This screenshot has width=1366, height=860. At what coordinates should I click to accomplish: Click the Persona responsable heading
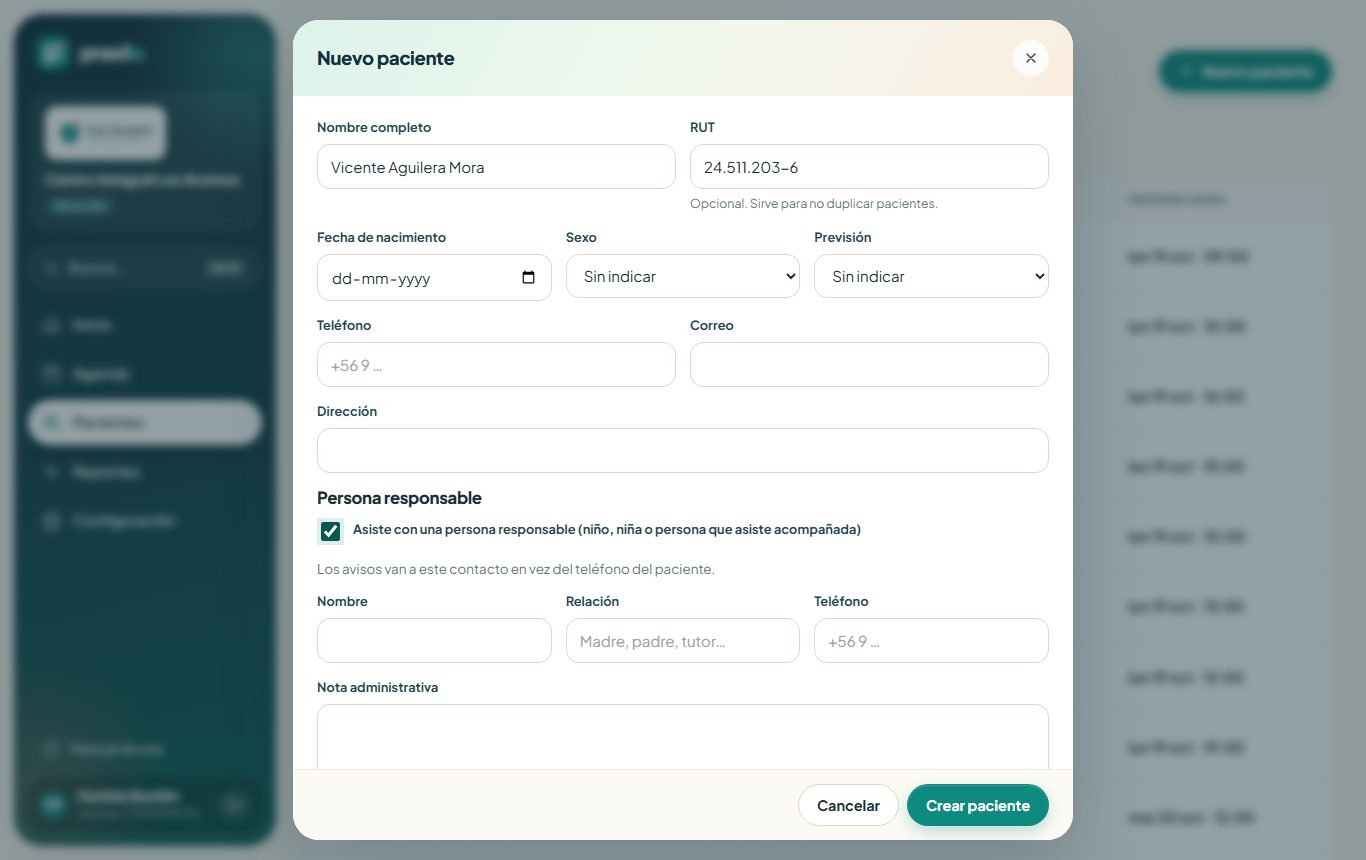399,498
